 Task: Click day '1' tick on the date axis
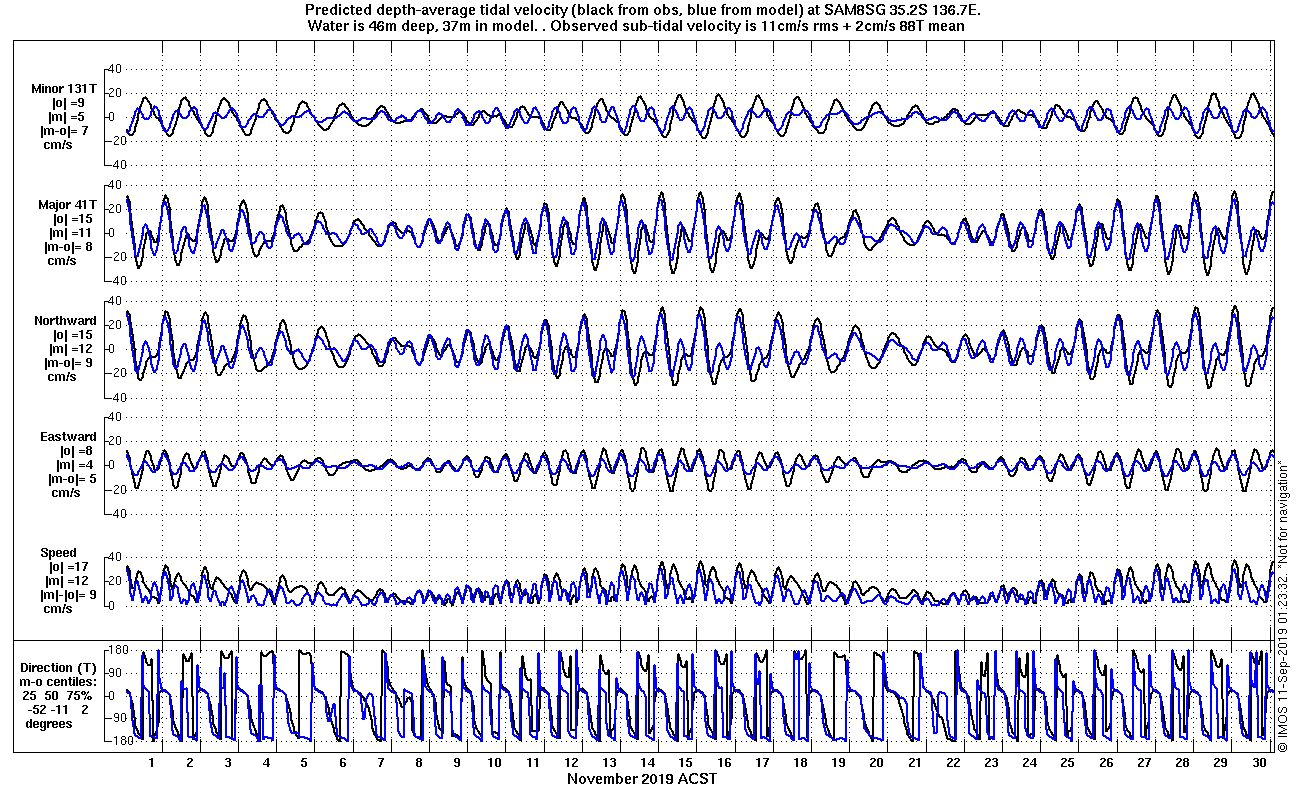(x=151, y=762)
